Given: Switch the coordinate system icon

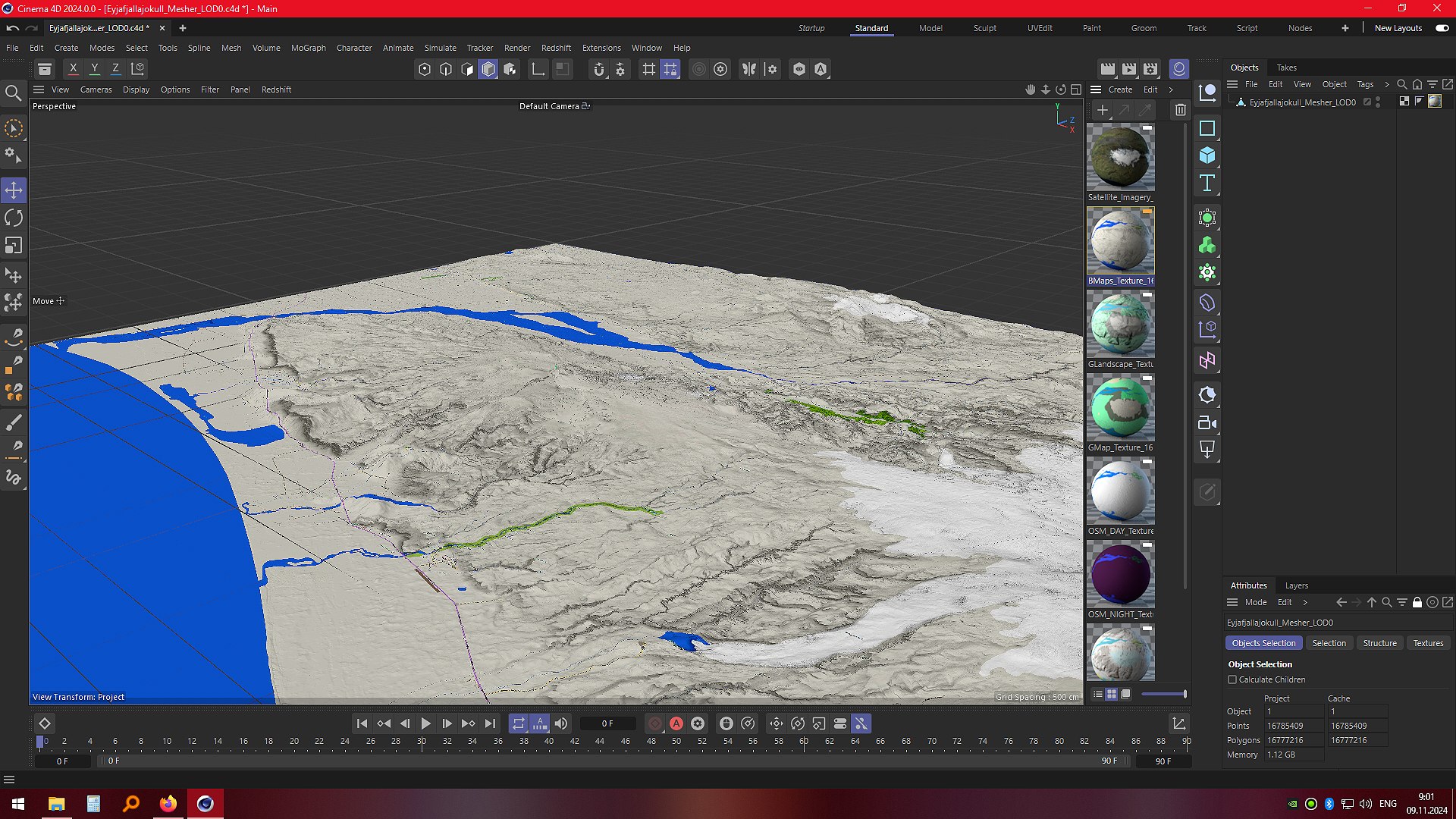Looking at the screenshot, I should tap(137, 69).
